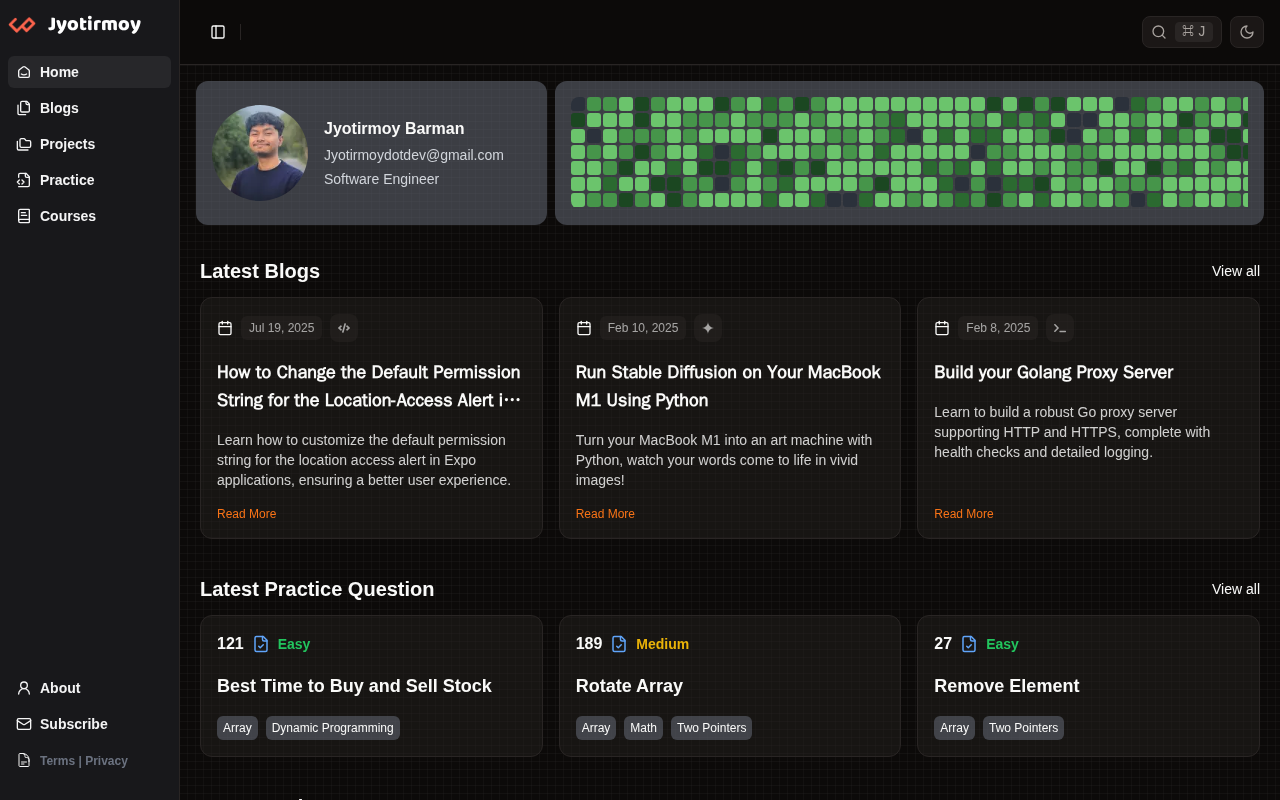Viewport: 1280px width, 800px height.
Task: View all practice questions
Action: tap(1235, 589)
